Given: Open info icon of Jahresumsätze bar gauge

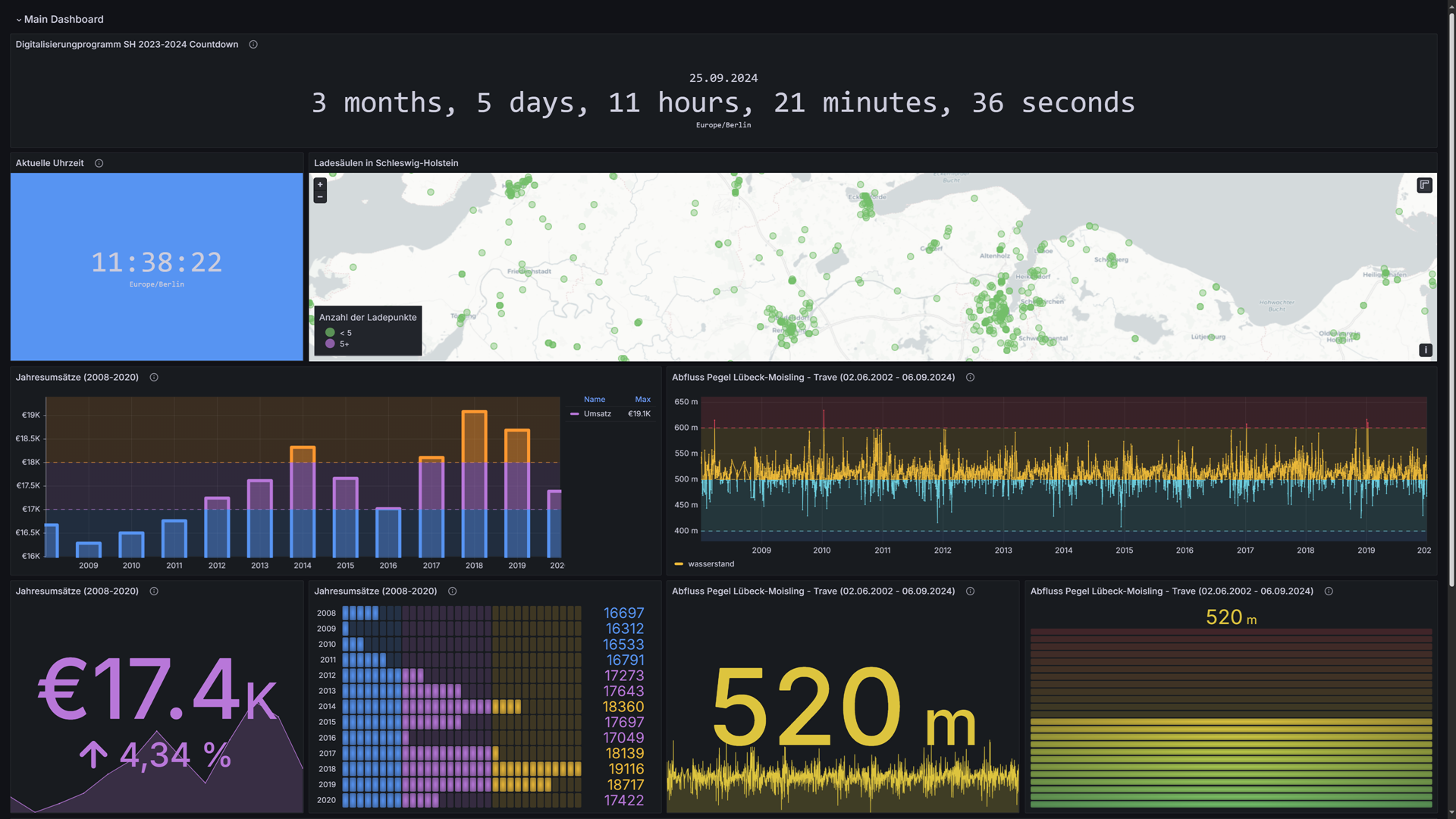Looking at the screenshot, I should point(452,591).
